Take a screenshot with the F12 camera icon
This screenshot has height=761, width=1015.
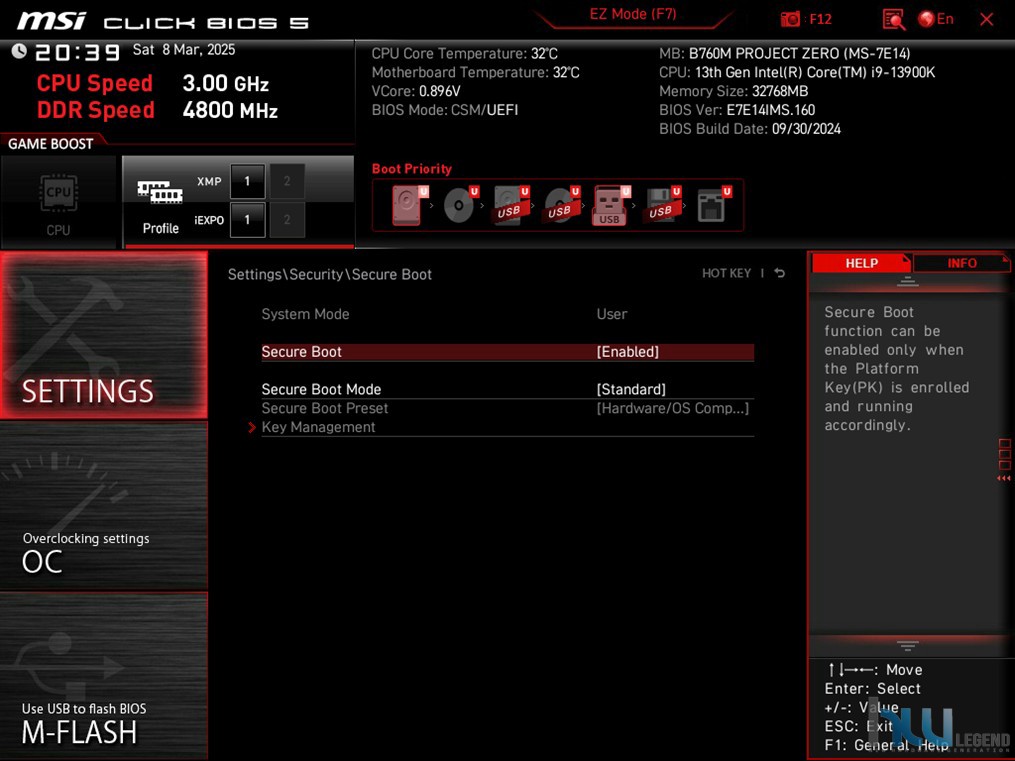pos(790,19)
